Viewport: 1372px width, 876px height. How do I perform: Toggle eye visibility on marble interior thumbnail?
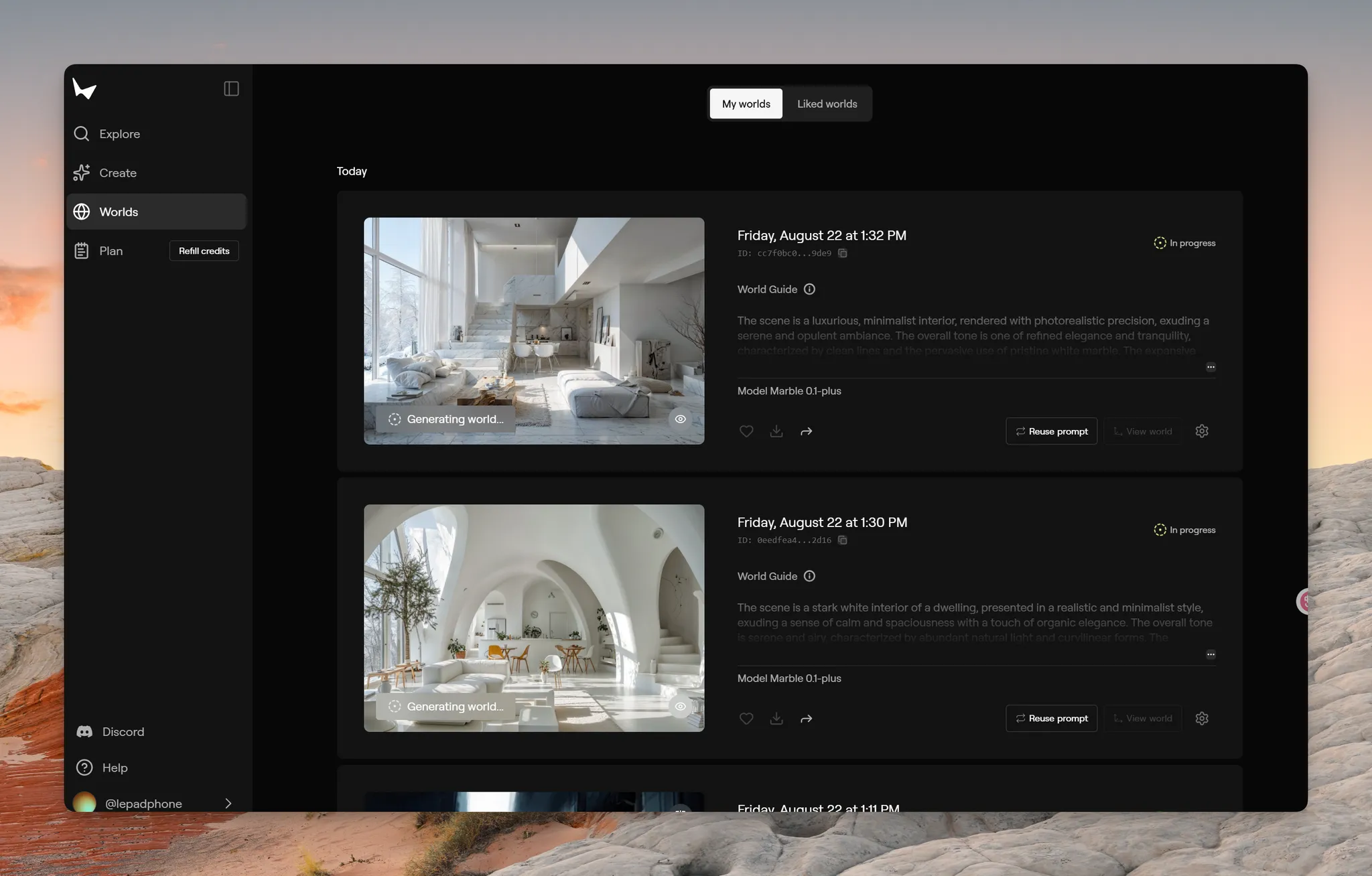coord(680,419)
